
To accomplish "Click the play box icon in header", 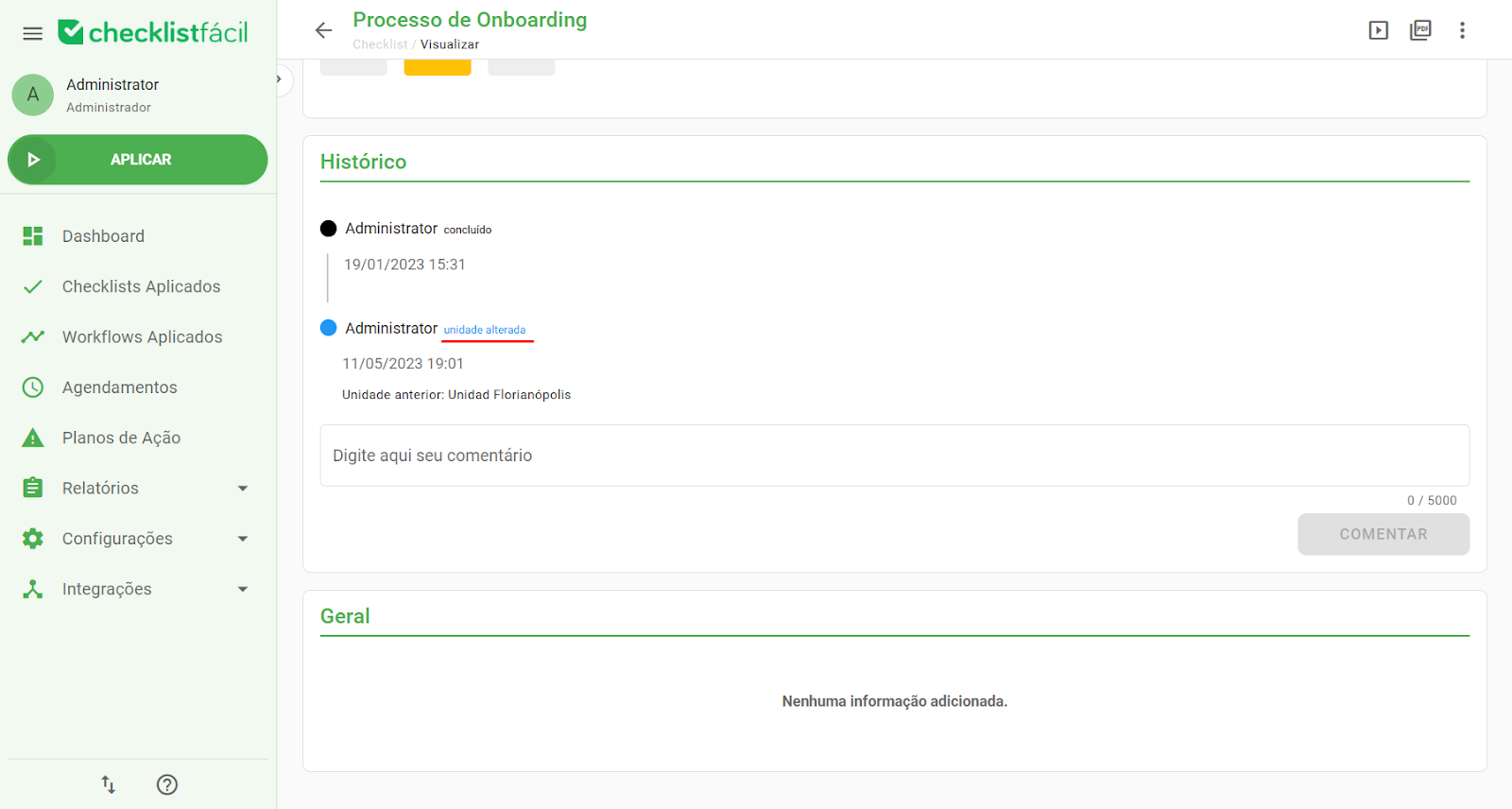I will [1379, 30].
